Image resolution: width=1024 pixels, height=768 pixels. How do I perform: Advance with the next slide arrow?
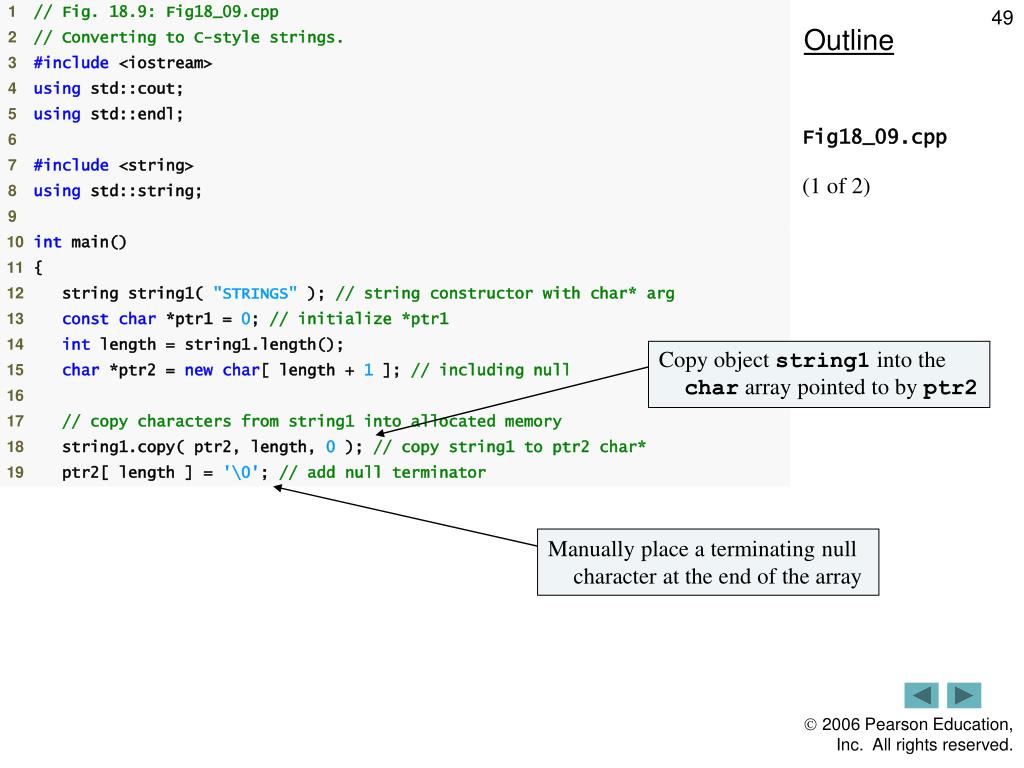pyautogui.click(x=964, y=695)
